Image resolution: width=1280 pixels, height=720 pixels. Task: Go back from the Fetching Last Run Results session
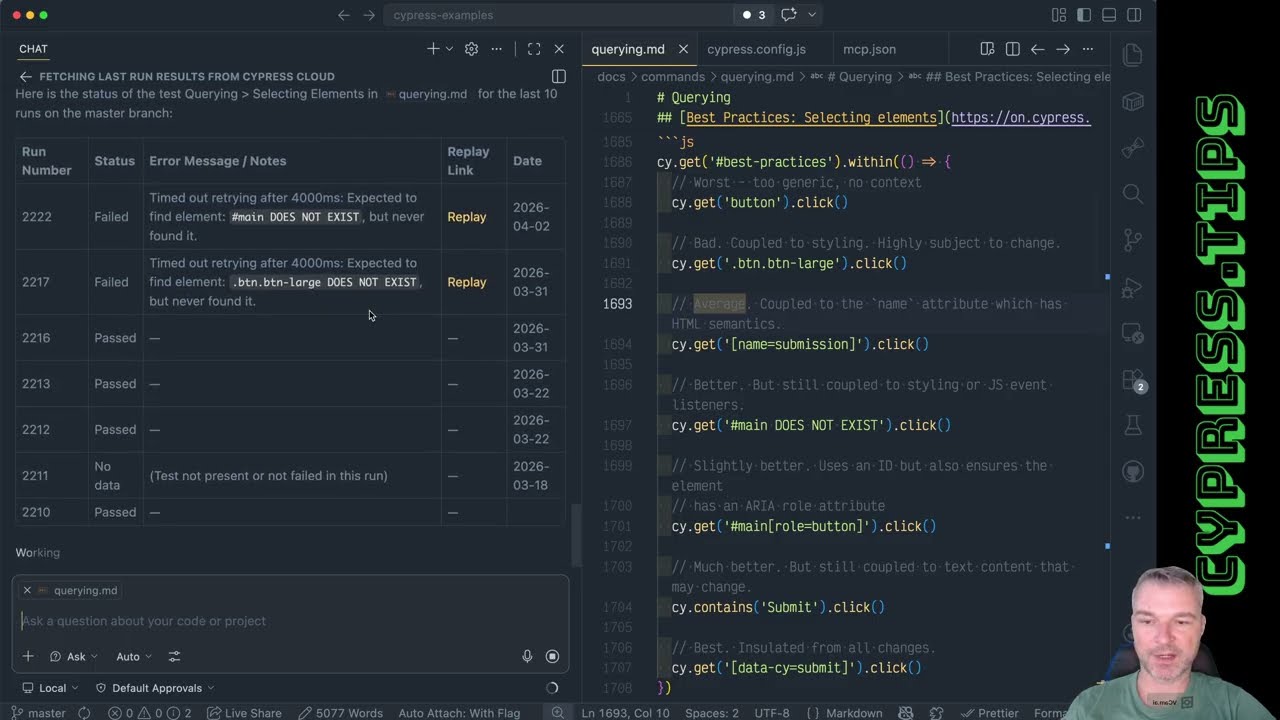pyautogui.click(x=26, y=76)
